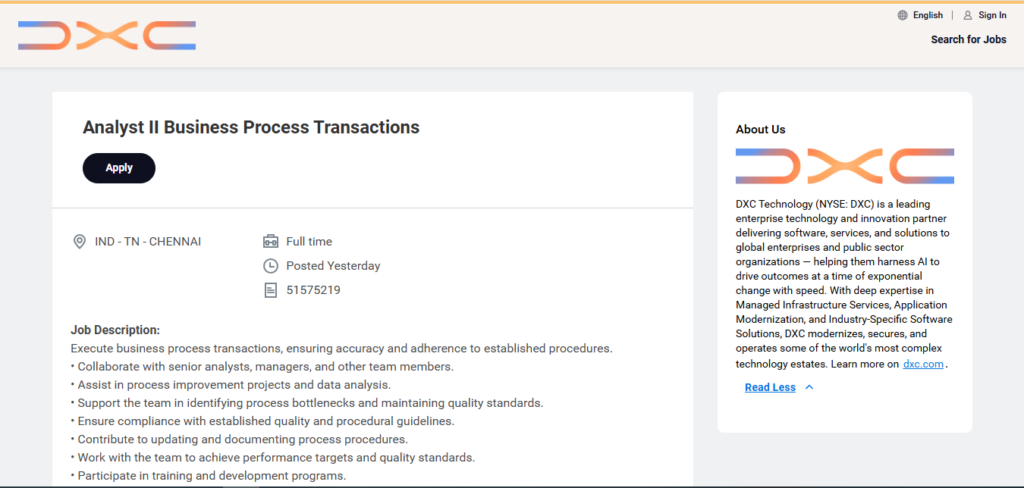Click the IND - TN - CHENNAI location text

(x=148, y=242)
